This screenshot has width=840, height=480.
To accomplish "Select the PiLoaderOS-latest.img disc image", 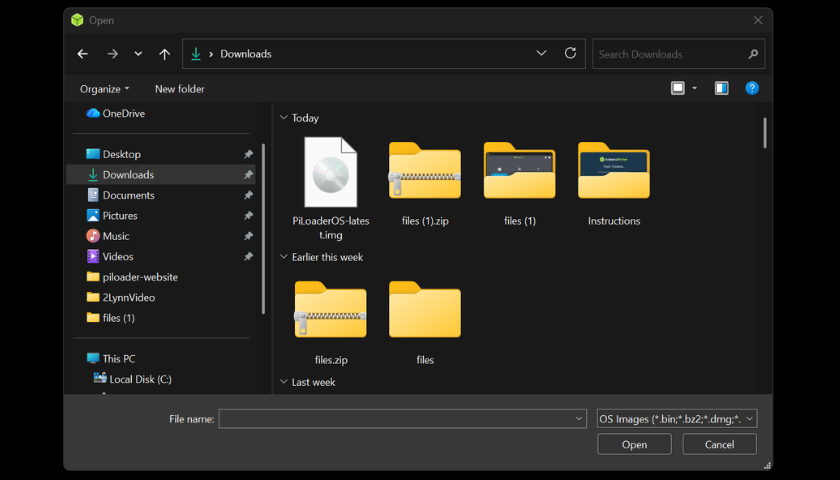I will pos(331,188).
